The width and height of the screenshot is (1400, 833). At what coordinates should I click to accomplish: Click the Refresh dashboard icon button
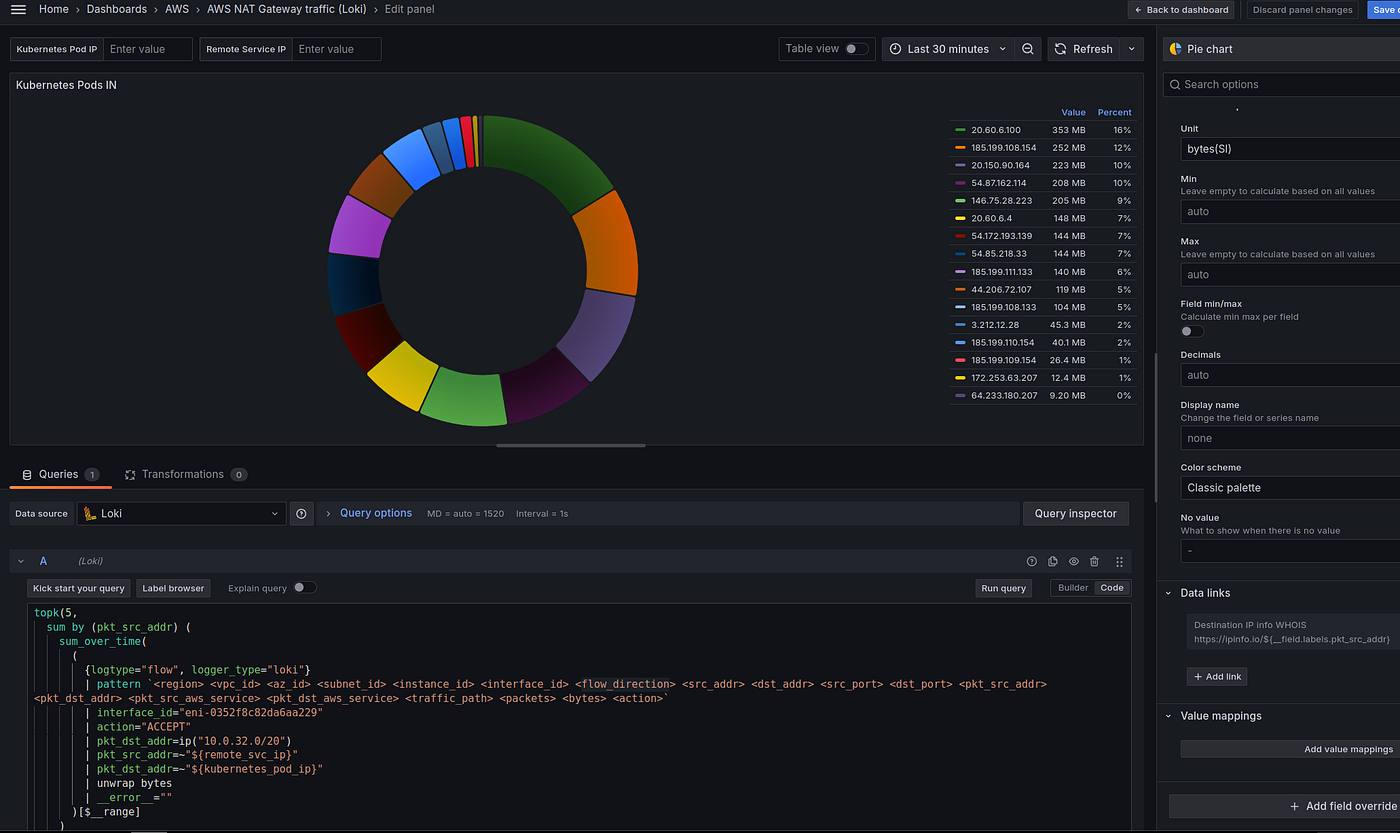tap(1084, 49)
